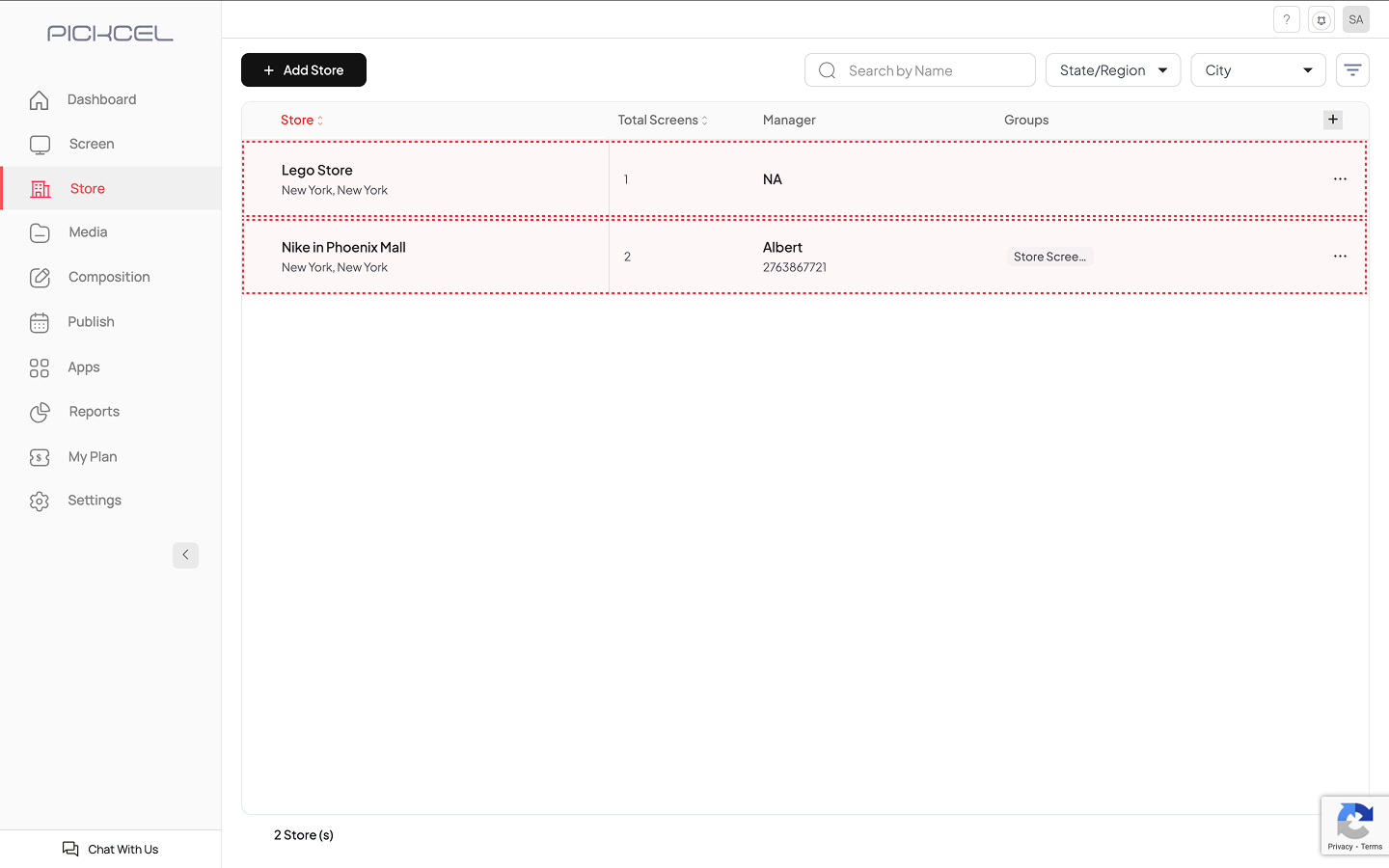Go to Dashboard in sidebar
The image size is (1389, 868).
coord(101,99)
